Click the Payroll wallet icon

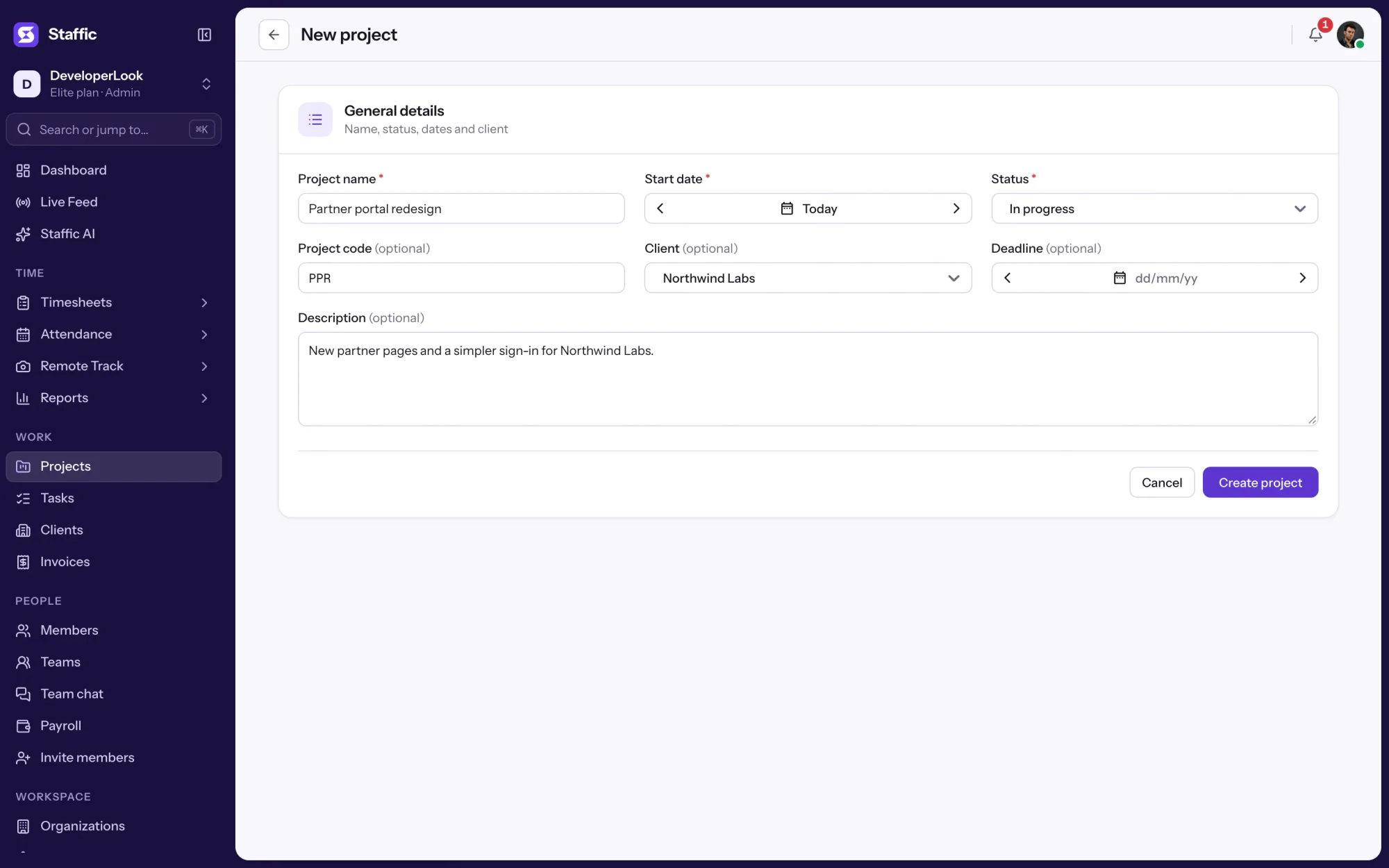[23, 726]
